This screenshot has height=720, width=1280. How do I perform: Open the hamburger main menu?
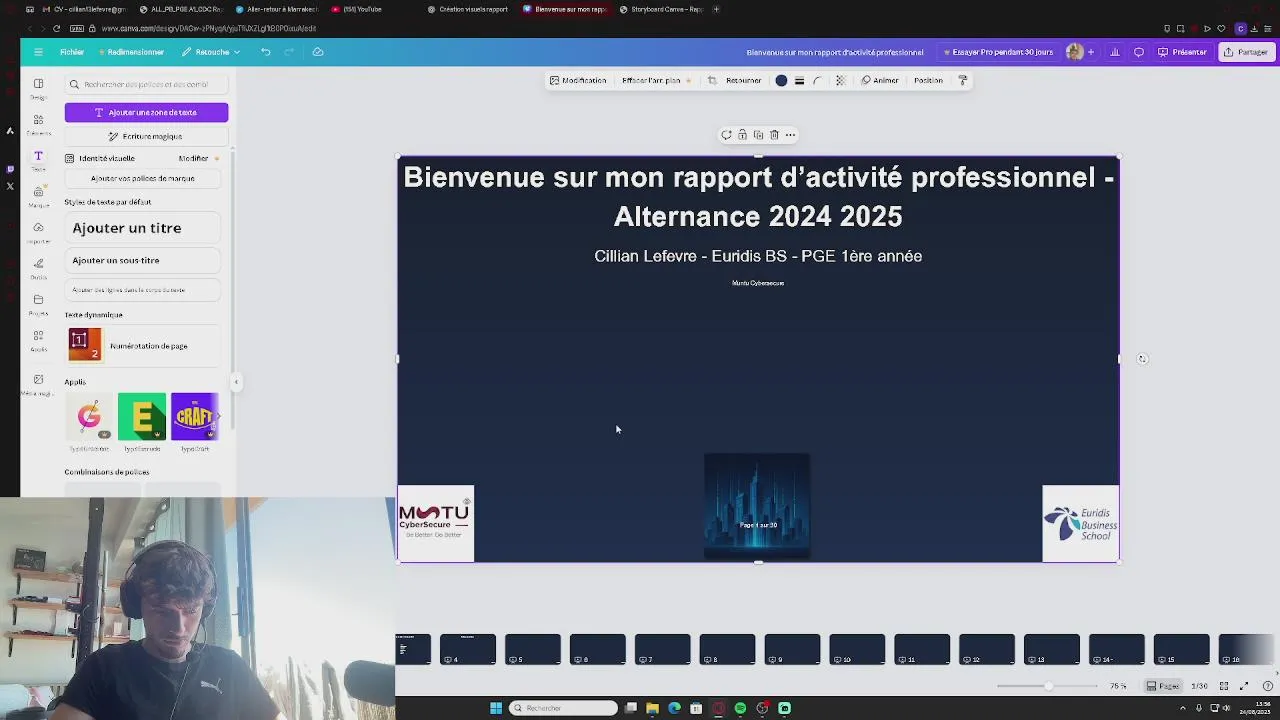click(38, 52)
